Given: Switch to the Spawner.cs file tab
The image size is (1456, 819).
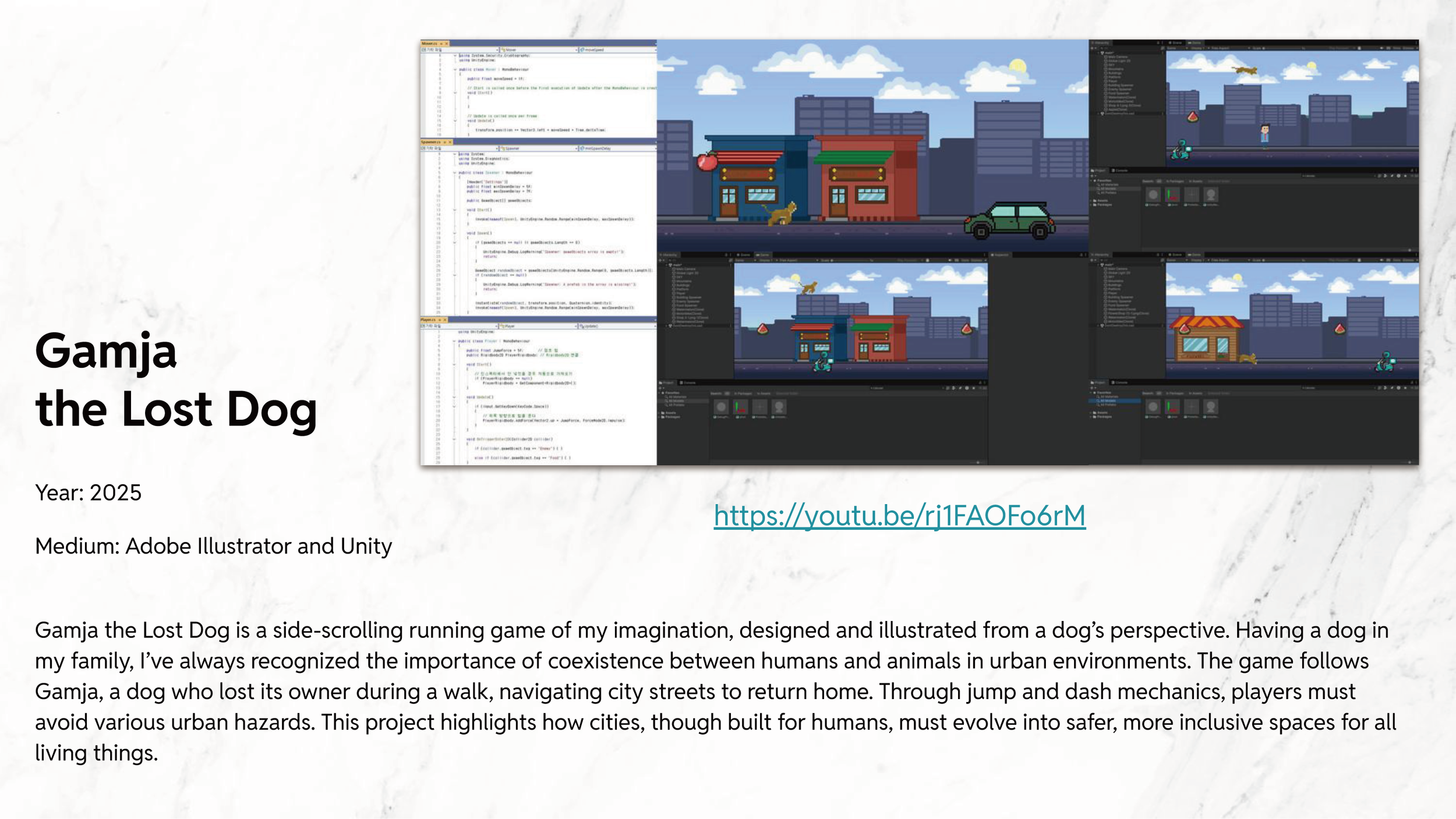Looking at the screenshot, I should pos(430,142).
